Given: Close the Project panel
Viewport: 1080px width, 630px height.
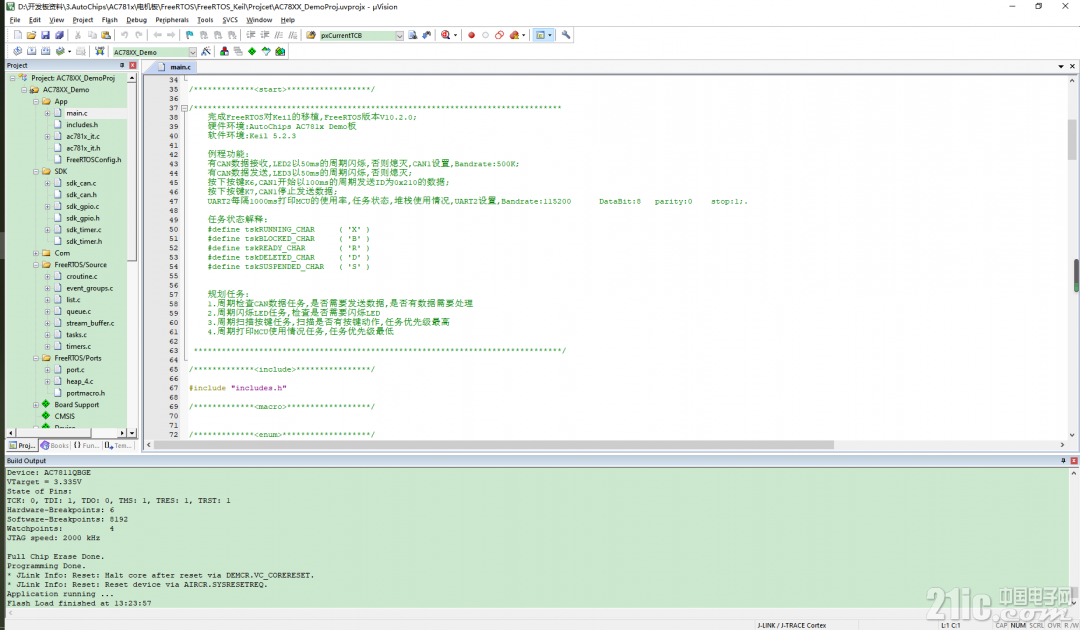Looking at the screenshot, I should coord(133,65).
